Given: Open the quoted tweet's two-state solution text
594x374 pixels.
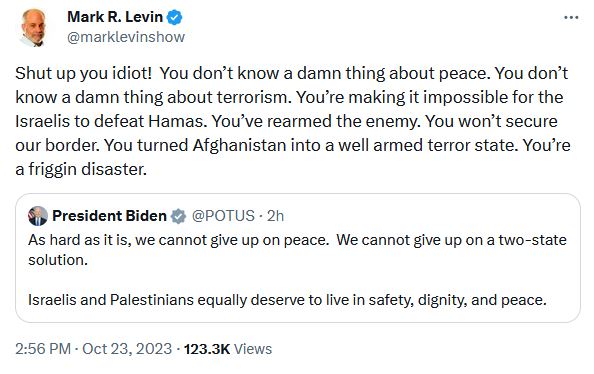Looking at the screenshot, I should pyautogui.click(x=297, y=250).
